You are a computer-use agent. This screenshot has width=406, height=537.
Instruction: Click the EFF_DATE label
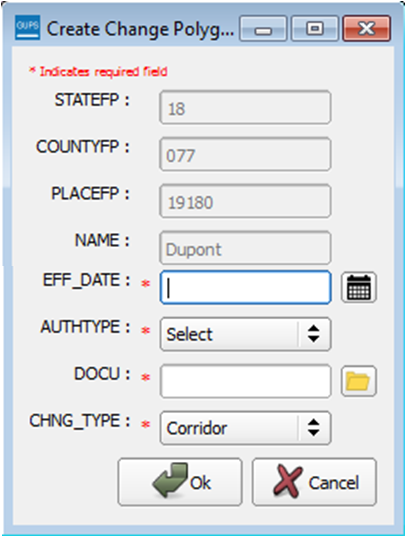(86, 280)
